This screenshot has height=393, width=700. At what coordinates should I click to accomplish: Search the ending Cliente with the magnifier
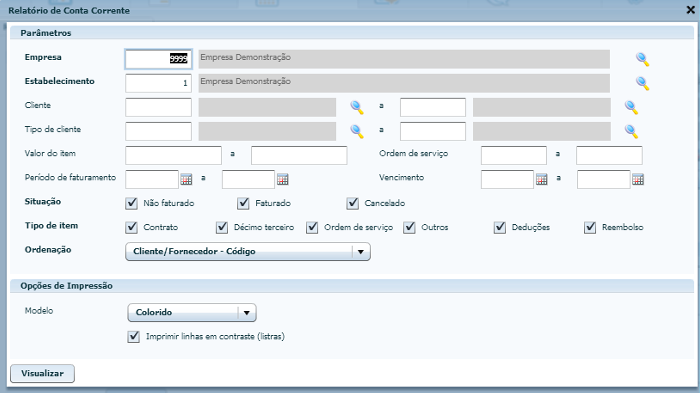point(631,107)
